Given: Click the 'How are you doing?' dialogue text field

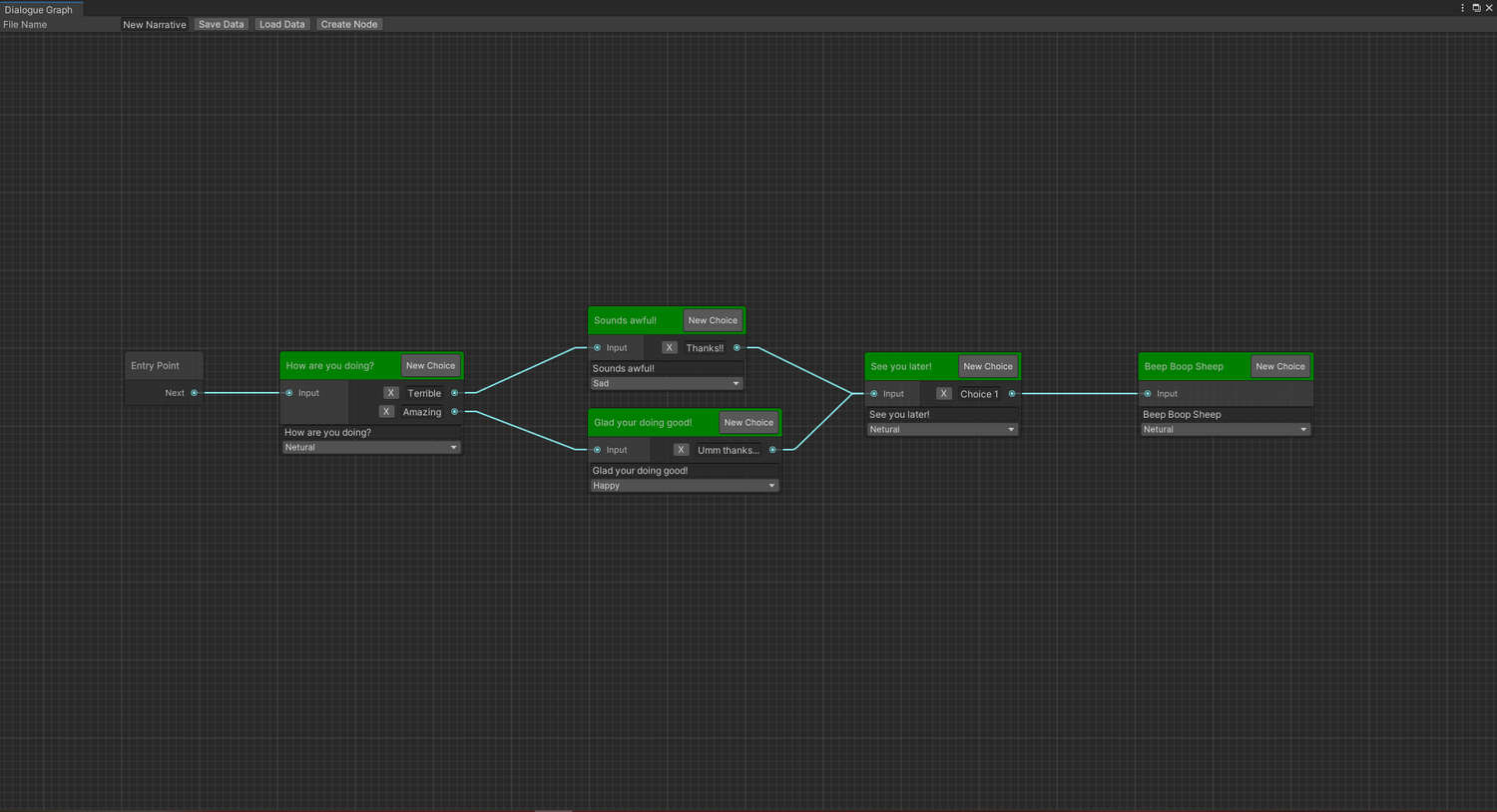Looking at the screenshot, I should click(x=371, y=433).
